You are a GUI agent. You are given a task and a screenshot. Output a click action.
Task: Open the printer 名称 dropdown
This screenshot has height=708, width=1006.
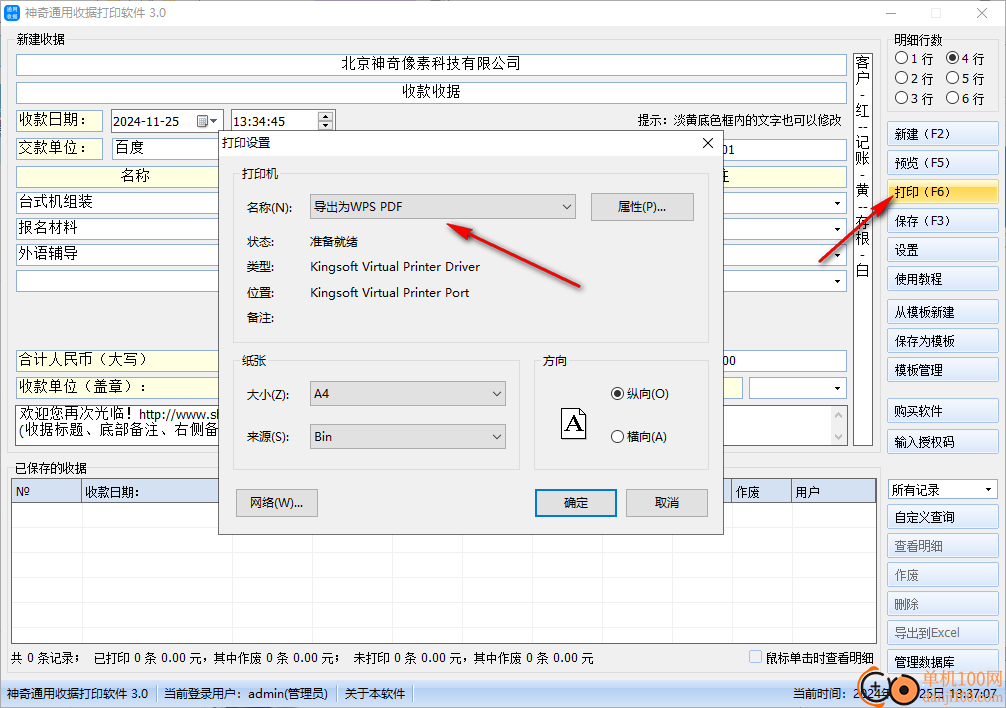[x=443, y=206]
